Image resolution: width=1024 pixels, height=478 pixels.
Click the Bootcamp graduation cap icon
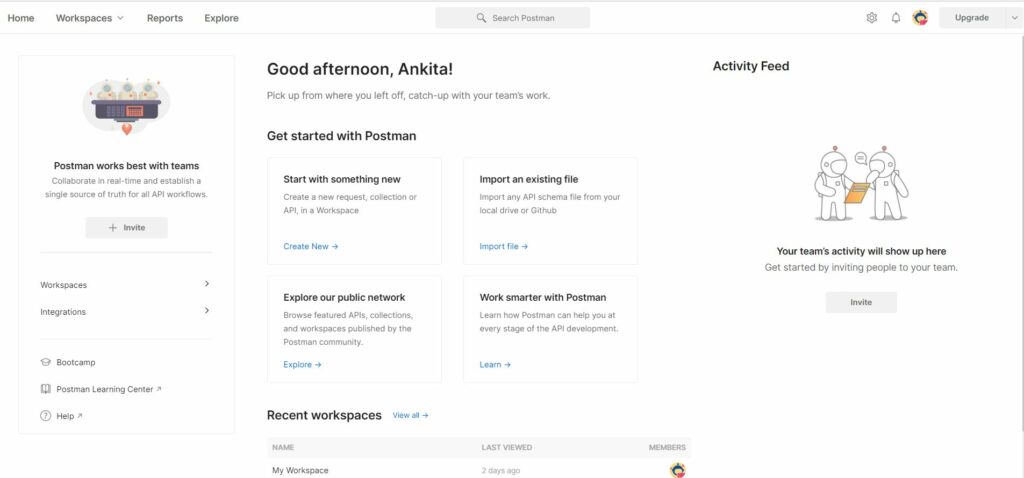click(46, 362)
